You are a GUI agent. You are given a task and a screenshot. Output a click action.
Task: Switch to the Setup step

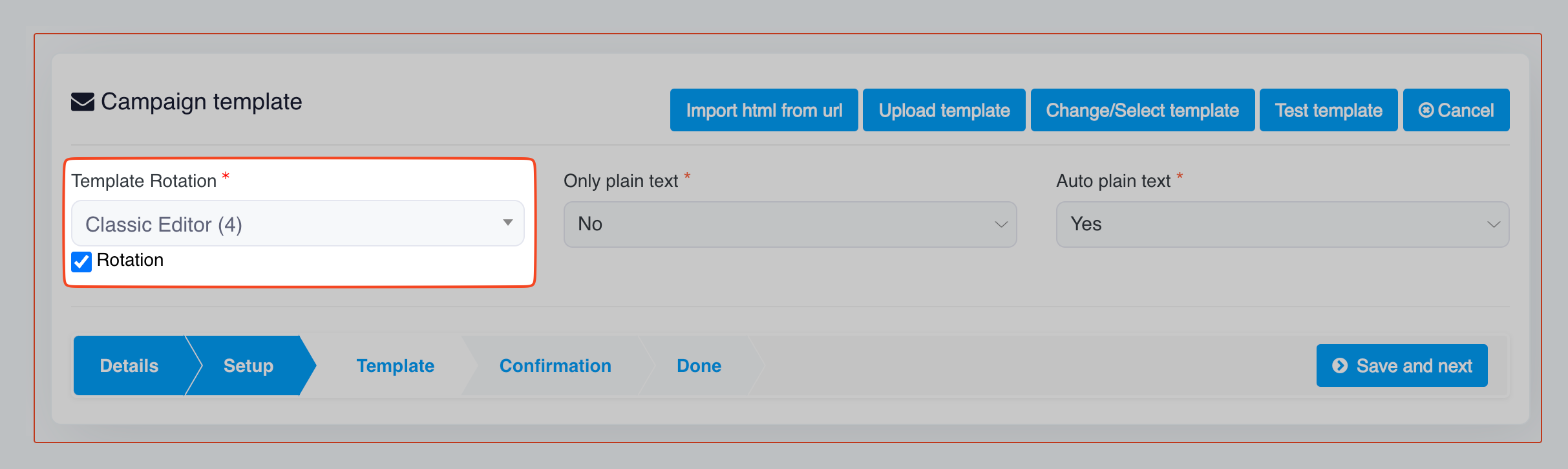point(248,365)
